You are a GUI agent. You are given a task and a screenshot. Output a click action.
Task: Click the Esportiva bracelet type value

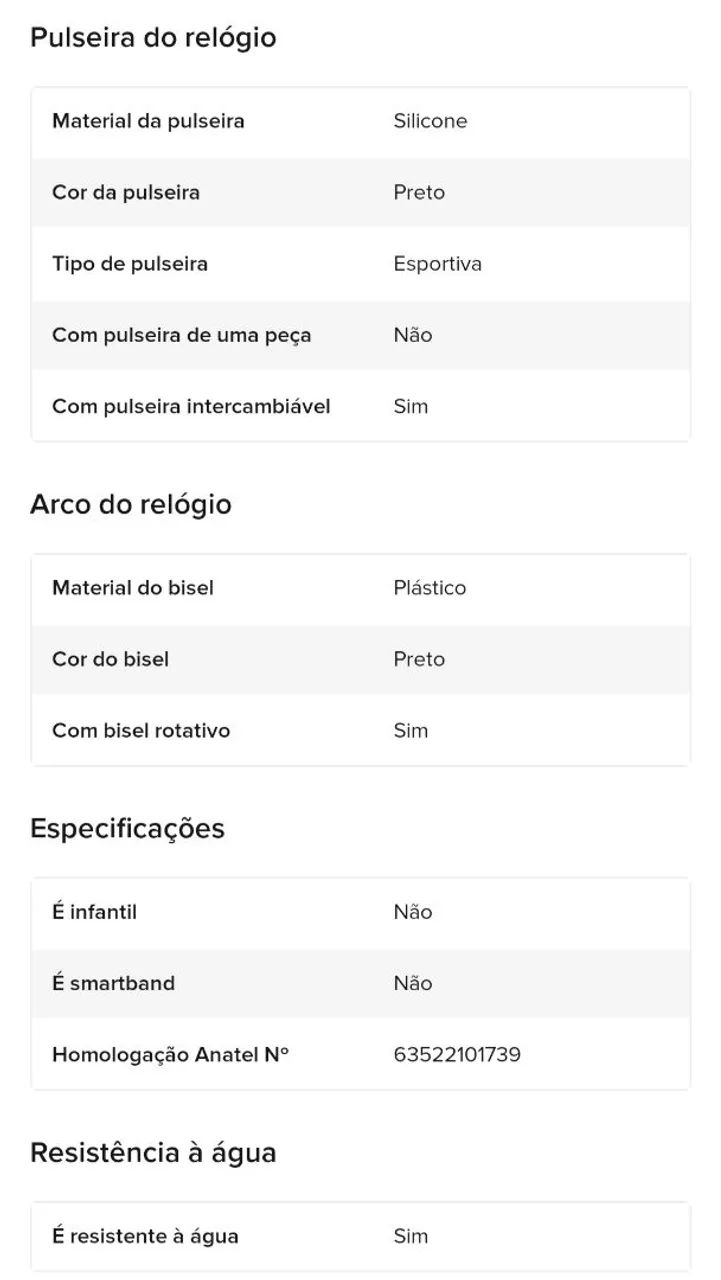coord(437,264)
